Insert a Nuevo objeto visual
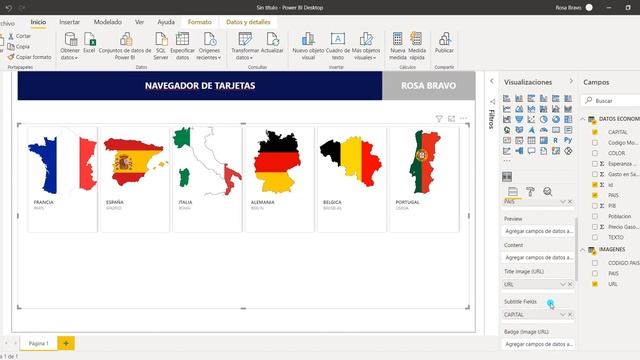The height and width of the screenshot is (360, 640). [308, 46]
